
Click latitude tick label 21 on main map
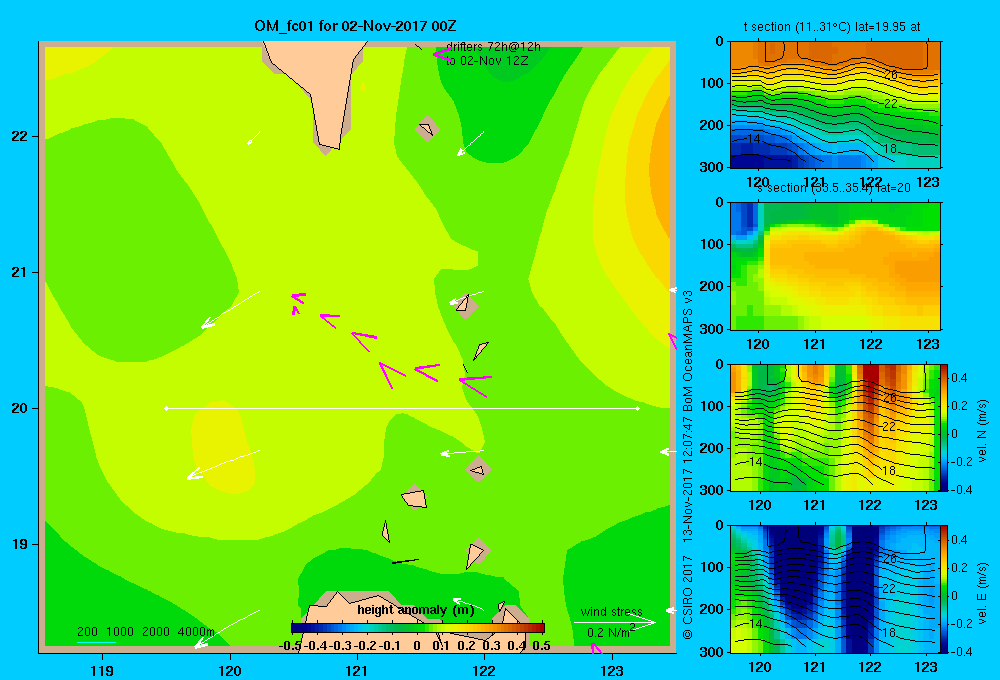click(x=20, y=272)
